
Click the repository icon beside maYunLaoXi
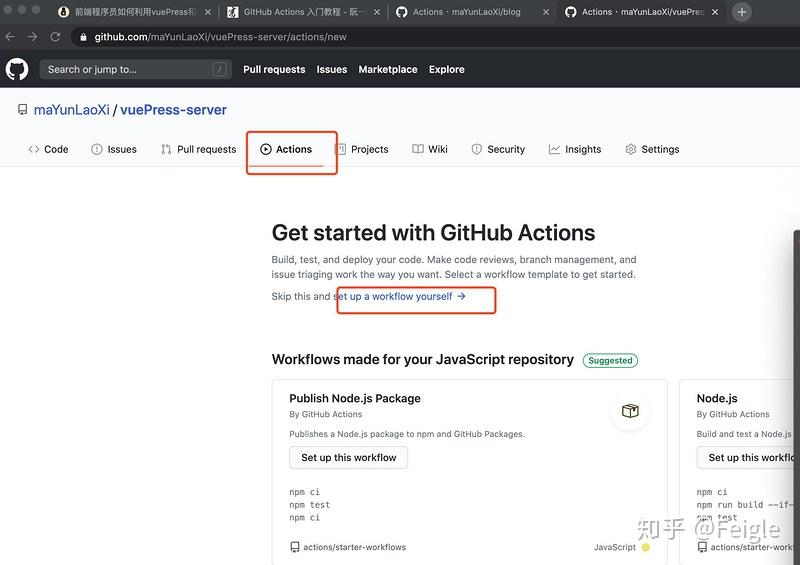click(22, 110)
